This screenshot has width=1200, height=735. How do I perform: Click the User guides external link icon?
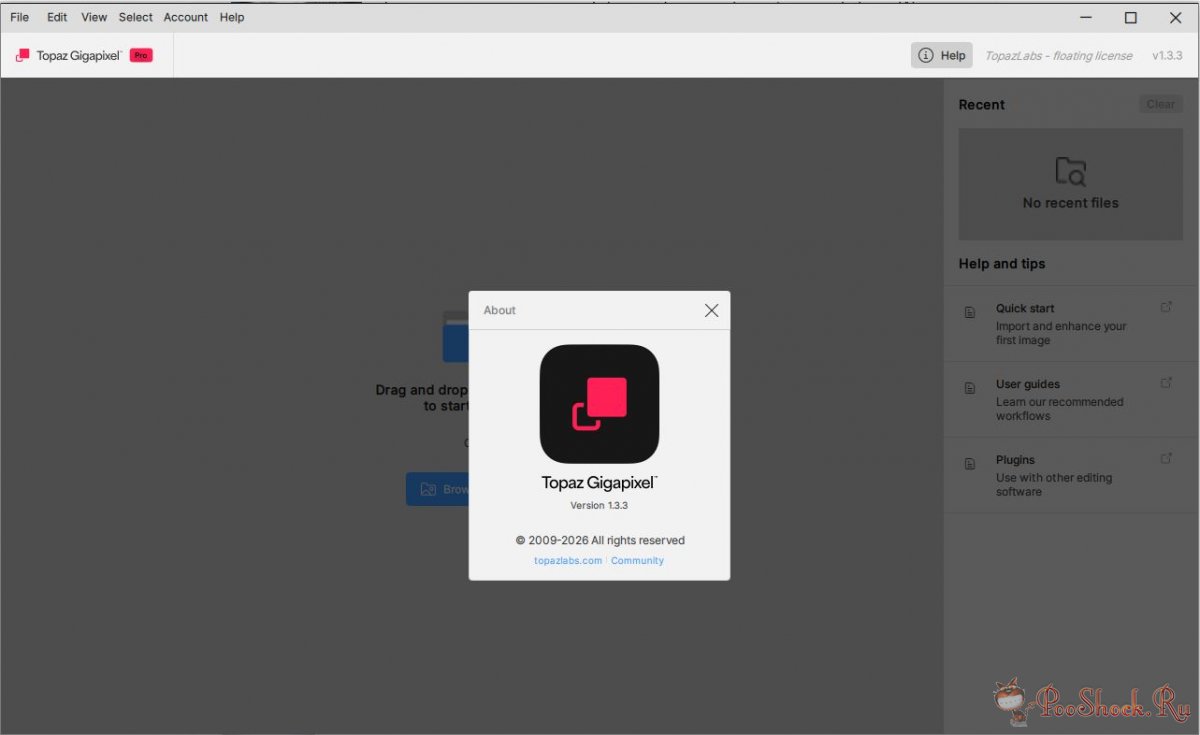pyautogui.click(x=1166, y=383)
